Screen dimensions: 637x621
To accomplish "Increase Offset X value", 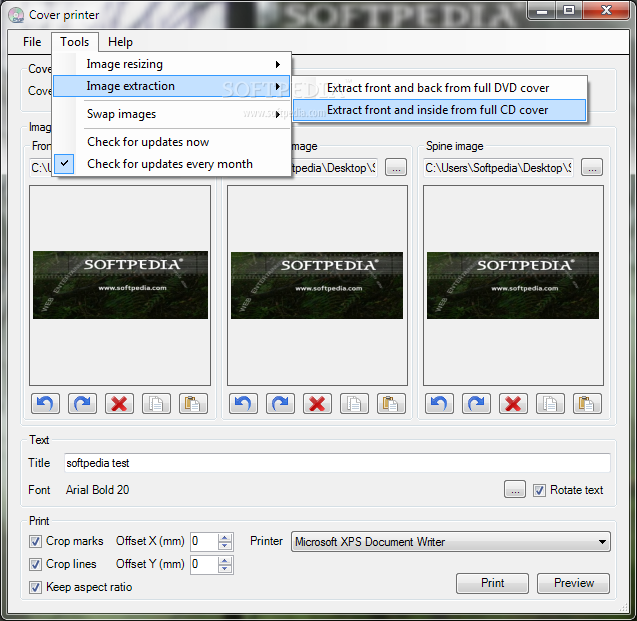I will pyautogui.click(x=224, y=538).
